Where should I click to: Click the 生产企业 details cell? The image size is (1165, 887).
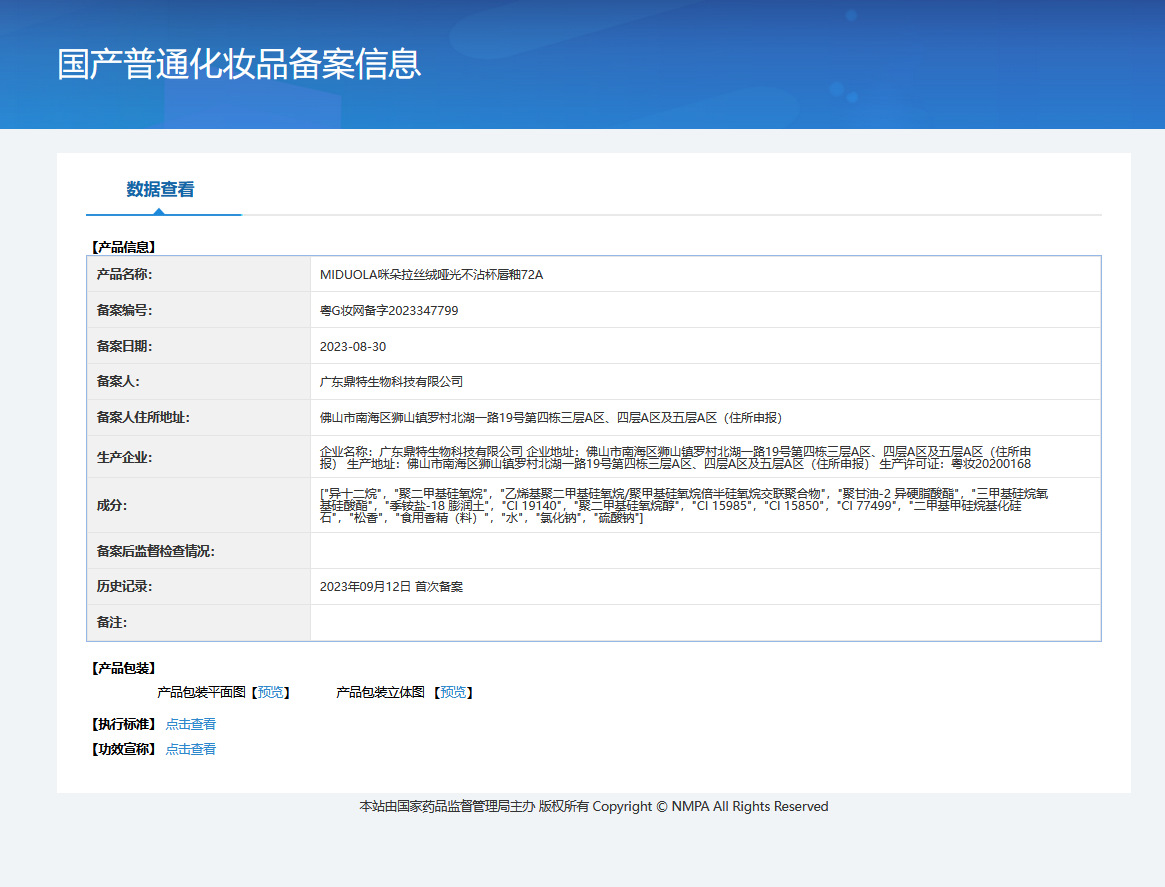[x=705, y=457]
